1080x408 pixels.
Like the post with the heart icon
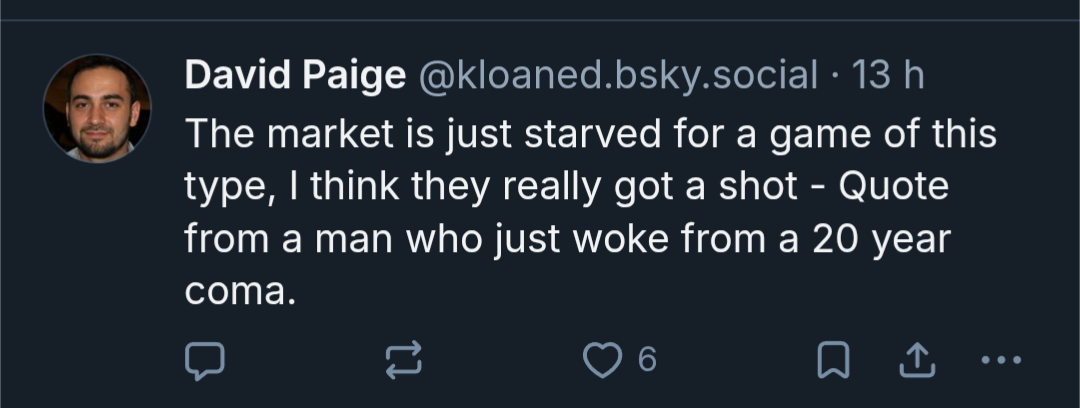[x=602, y=360]
